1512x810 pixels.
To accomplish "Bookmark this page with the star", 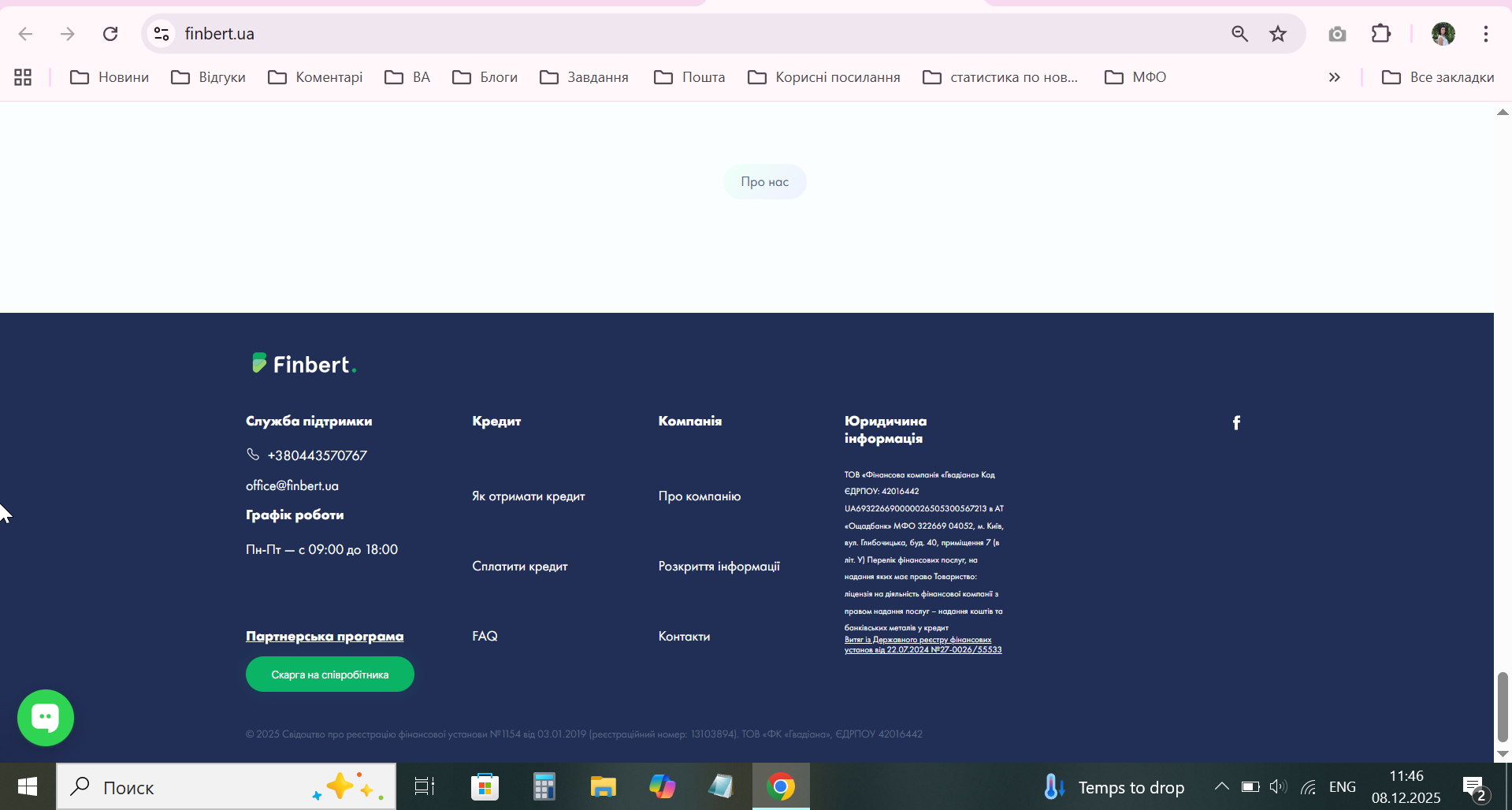I will point(1278,34).
